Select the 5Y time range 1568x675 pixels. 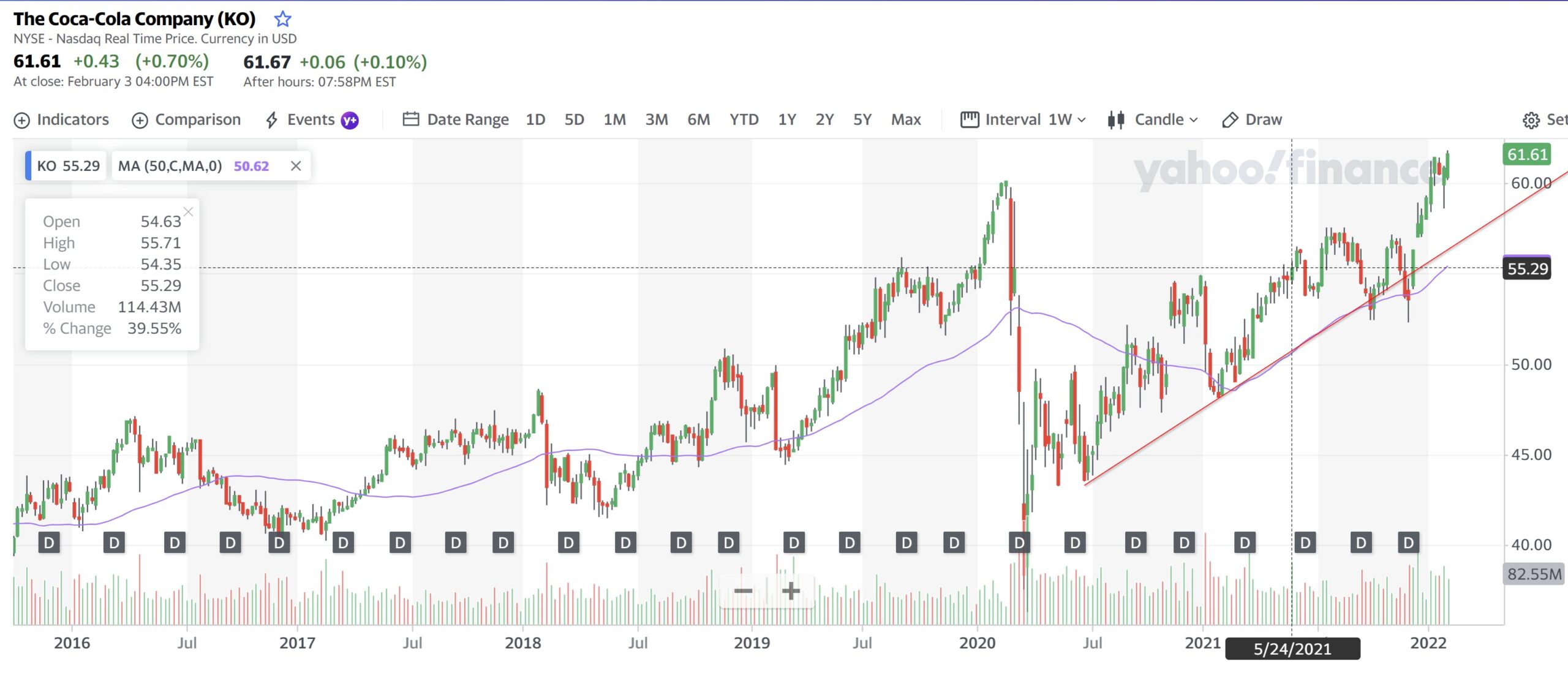(x=862, y=119)
